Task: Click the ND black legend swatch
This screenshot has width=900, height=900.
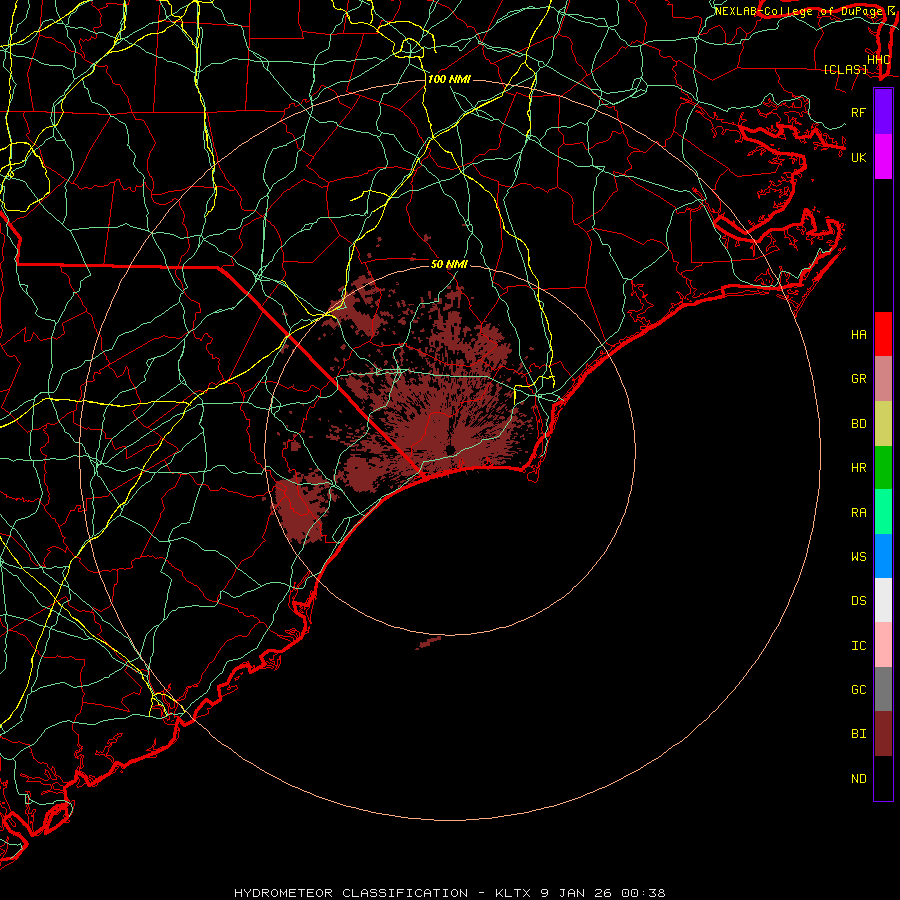Action: [x=883, y=778]
